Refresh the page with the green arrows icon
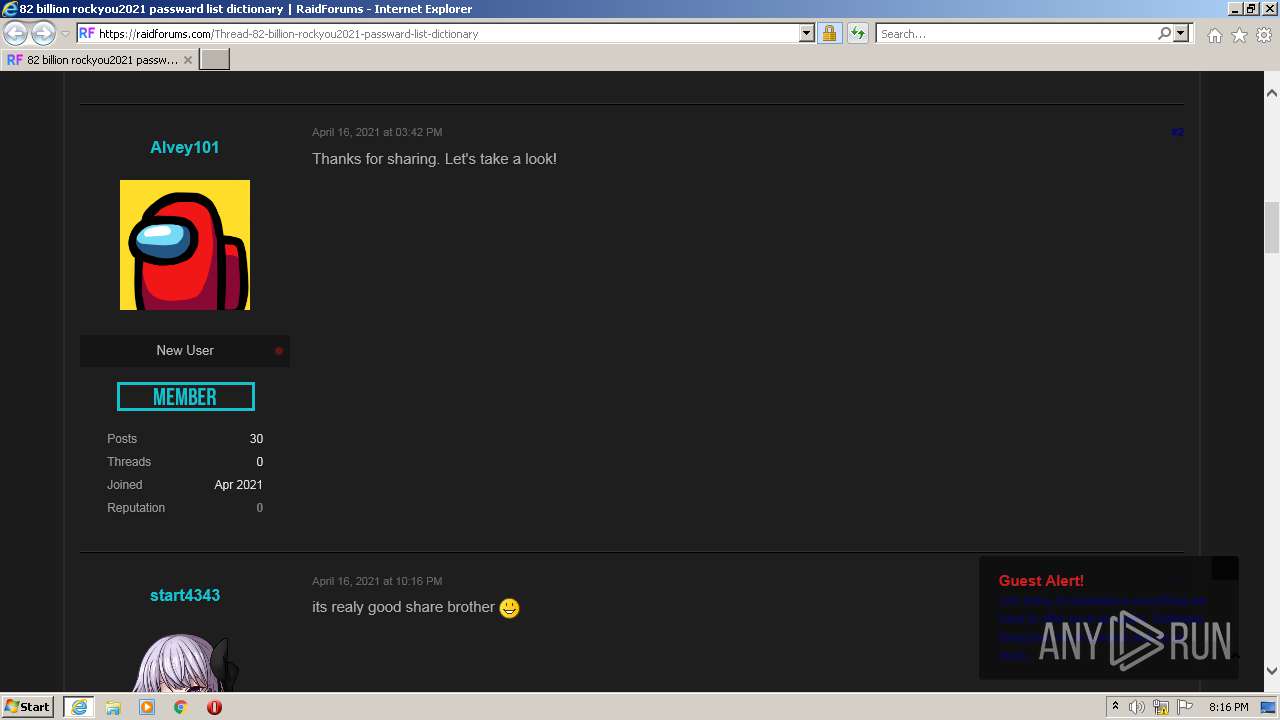Image resolution: width=1280 pixels, height=720 pixels. coord(858,34)
